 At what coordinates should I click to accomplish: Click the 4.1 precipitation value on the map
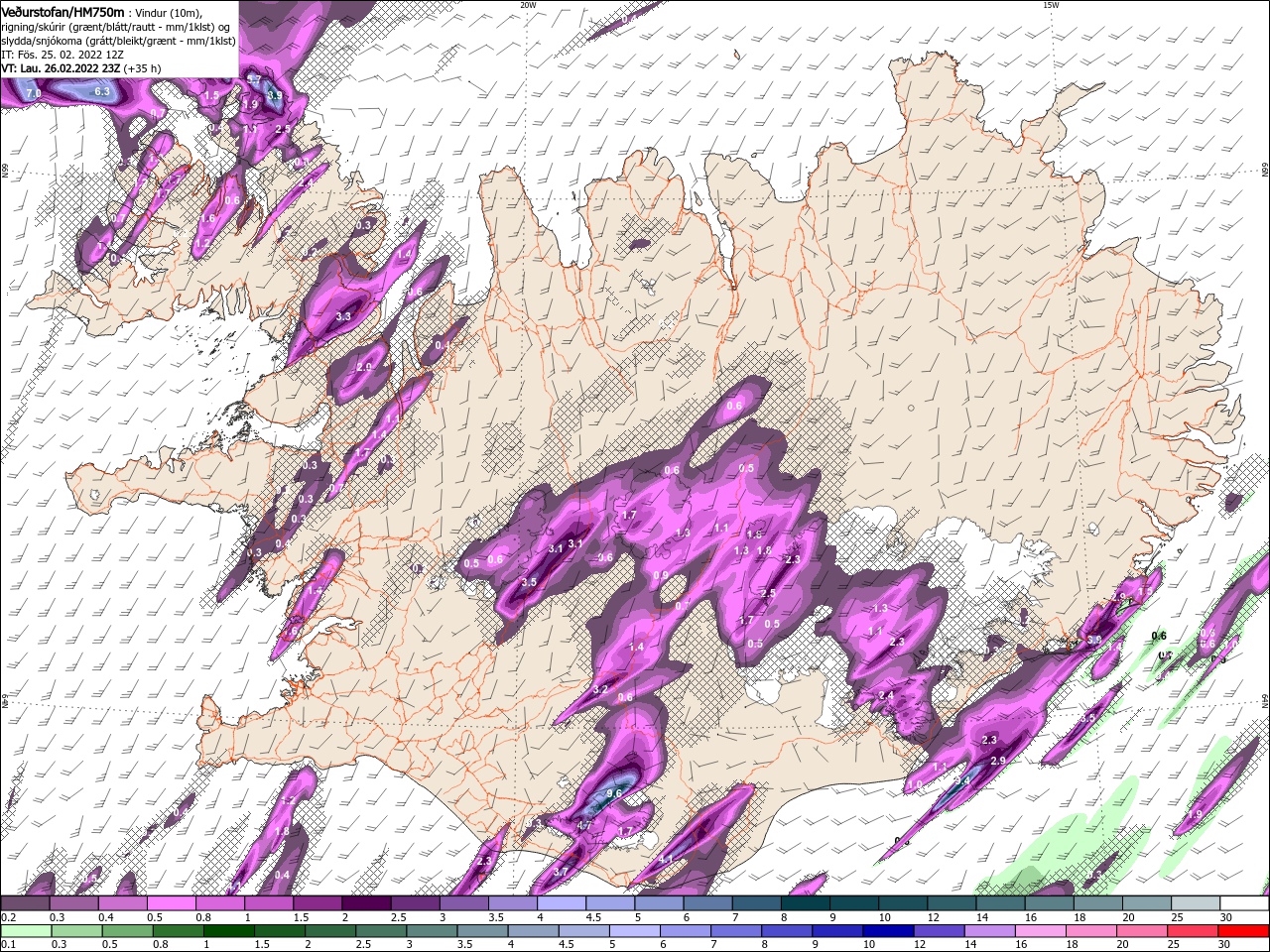click(x=666, y=859)
